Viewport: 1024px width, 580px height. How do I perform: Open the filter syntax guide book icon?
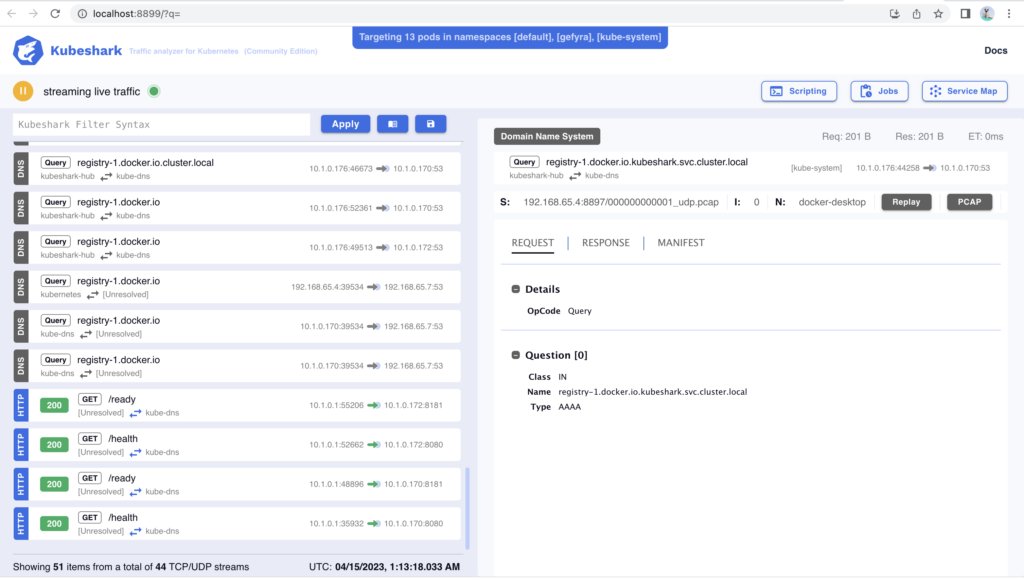click(392, 124)
